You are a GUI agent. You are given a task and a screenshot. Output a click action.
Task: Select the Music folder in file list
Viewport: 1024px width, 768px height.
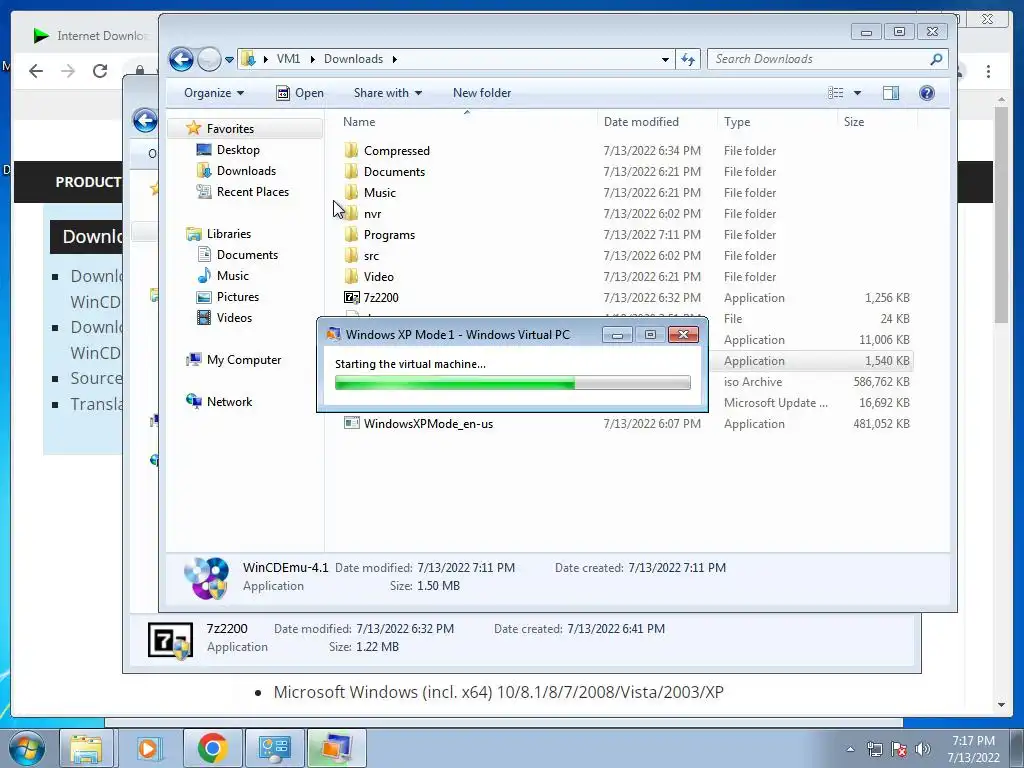pyautogui.click(x=379, y=193)
